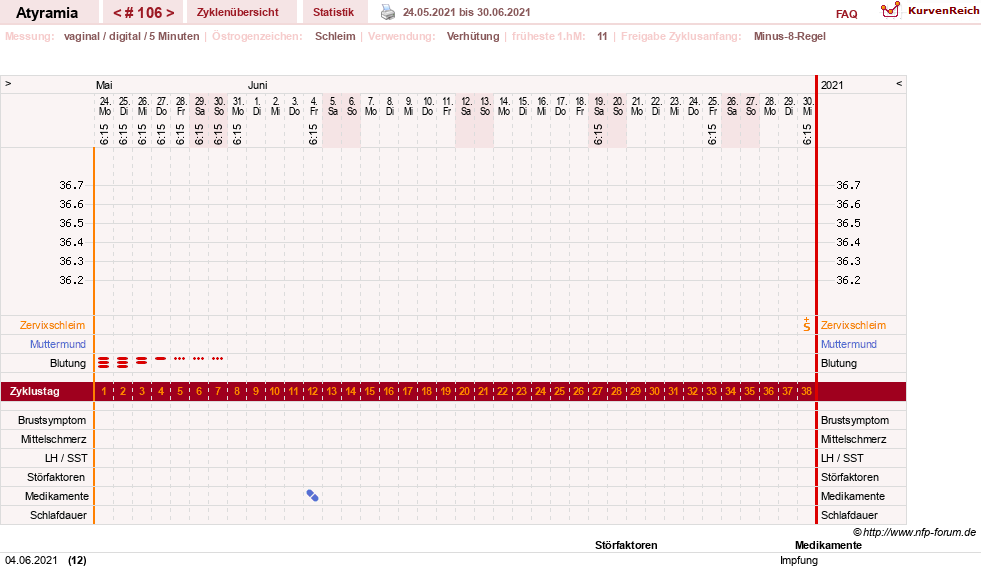Click the left Muttermund row label

coord(58,344)
